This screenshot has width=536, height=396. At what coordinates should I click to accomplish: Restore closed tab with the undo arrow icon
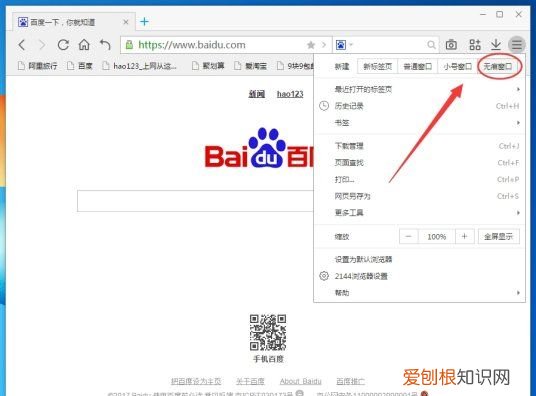tap(105, 45)
